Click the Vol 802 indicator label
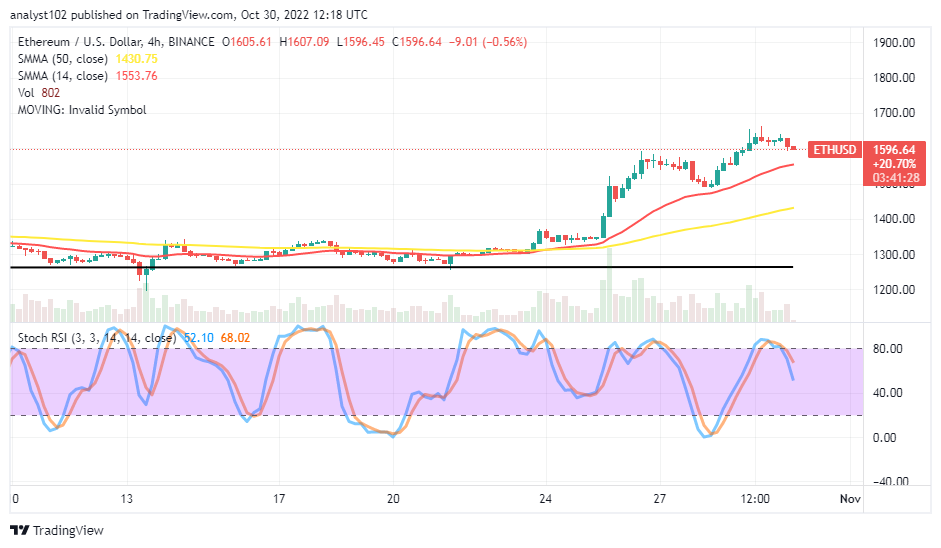The image size is (941, 548). (39, 92)
